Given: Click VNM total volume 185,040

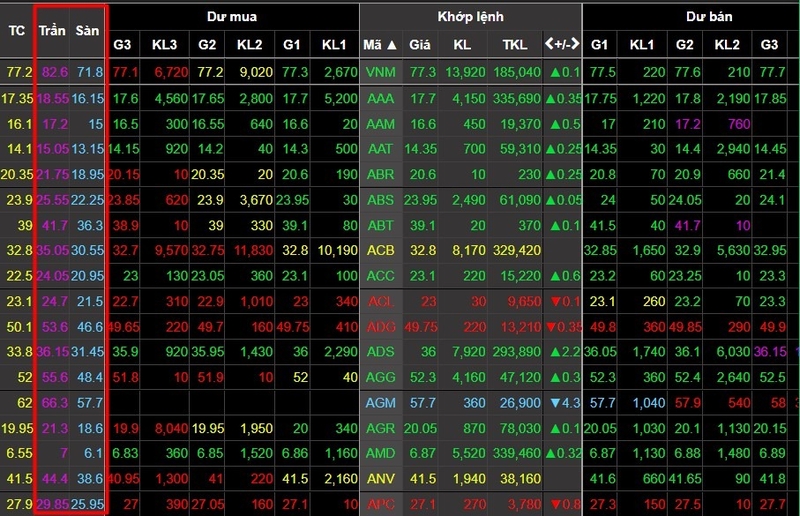Looking at the screenshot, I should [x=517, y=72].
